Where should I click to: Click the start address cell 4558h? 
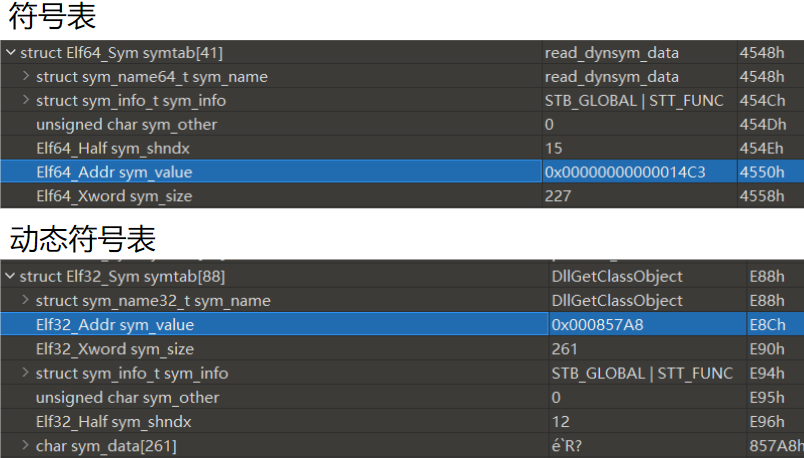[x=761, y=197]
